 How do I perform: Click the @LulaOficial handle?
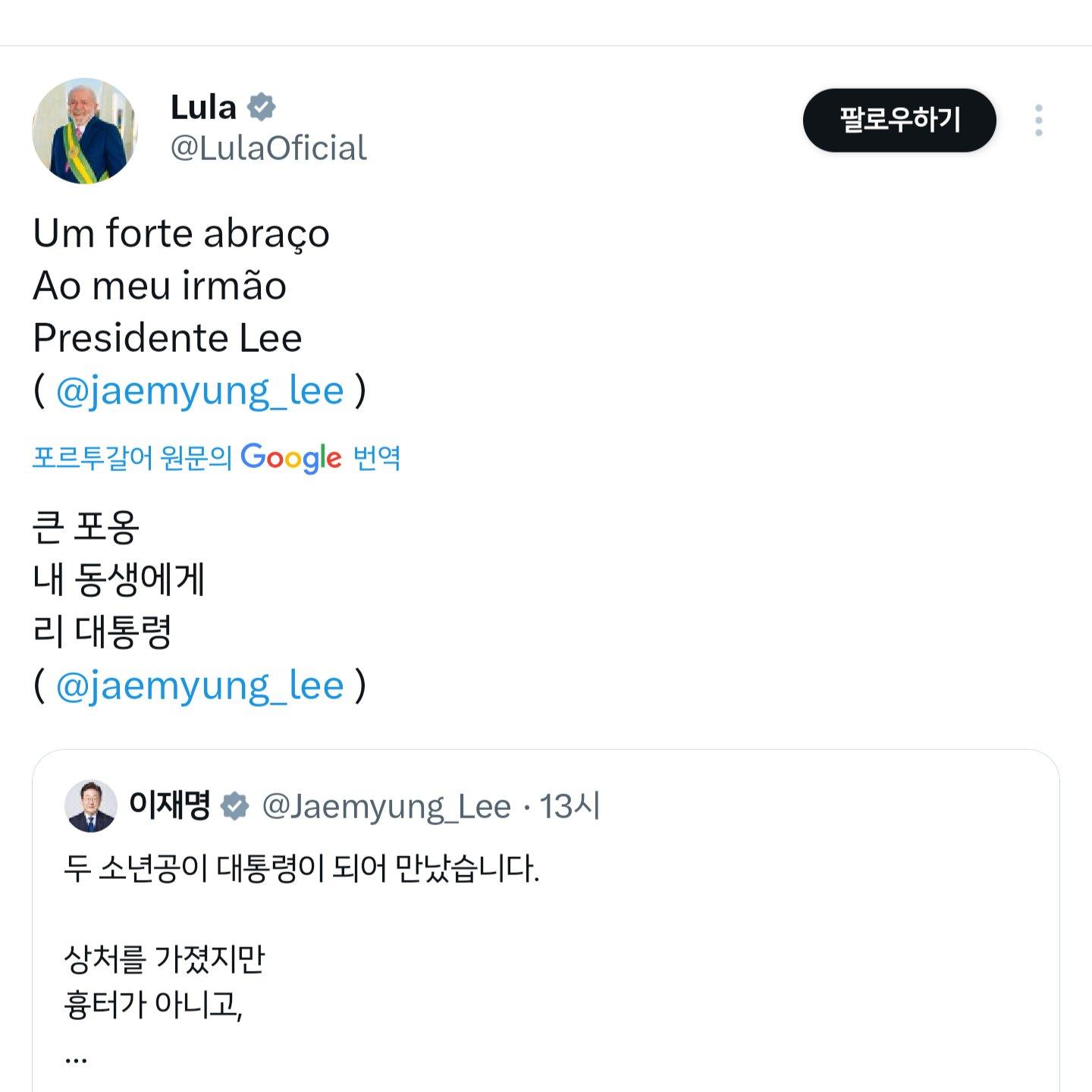point(269,149)
